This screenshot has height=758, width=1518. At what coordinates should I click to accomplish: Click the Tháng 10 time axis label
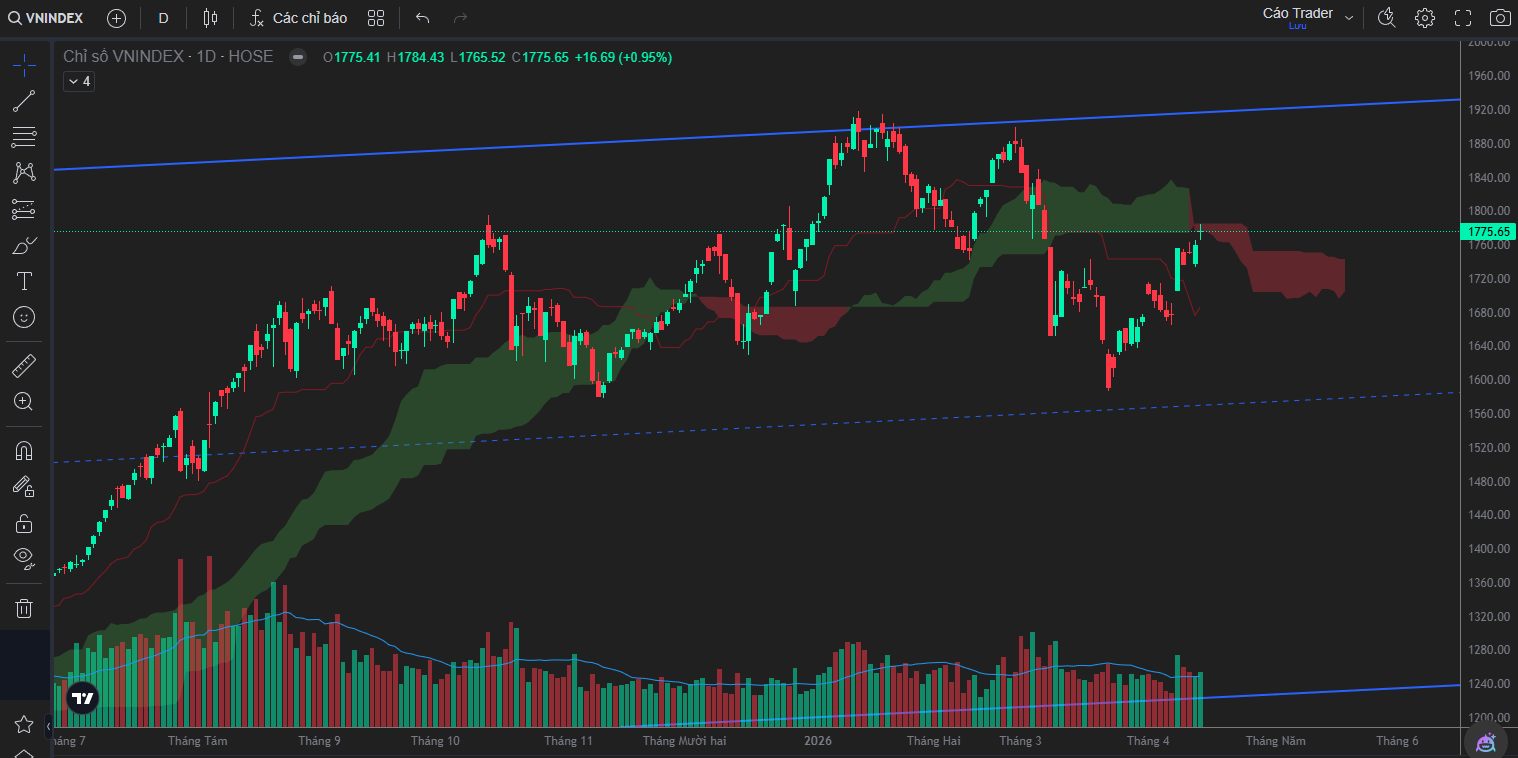click(x=435, y=741)
